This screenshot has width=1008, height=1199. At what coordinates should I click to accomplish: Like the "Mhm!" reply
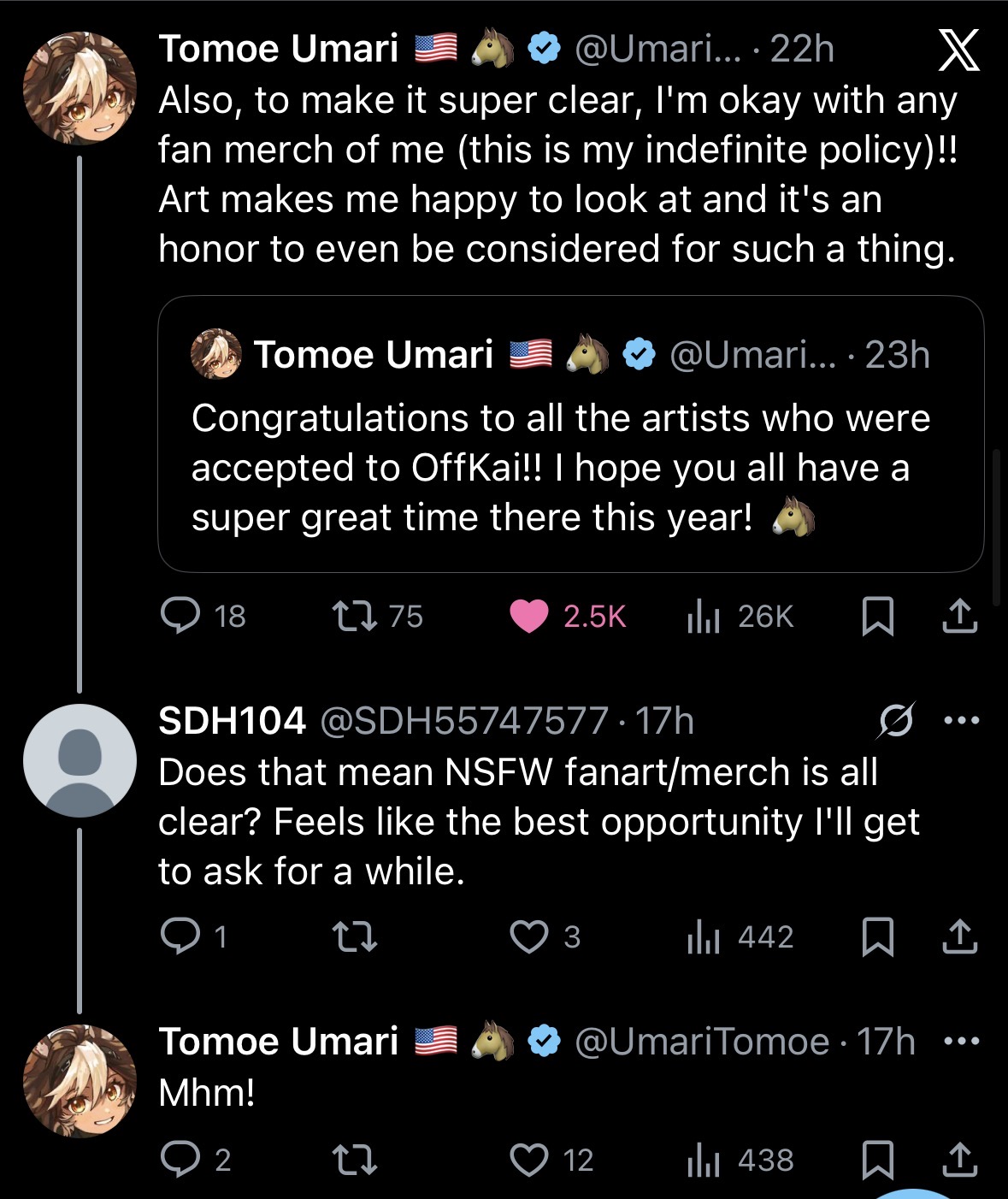[x=529, y=1160]
